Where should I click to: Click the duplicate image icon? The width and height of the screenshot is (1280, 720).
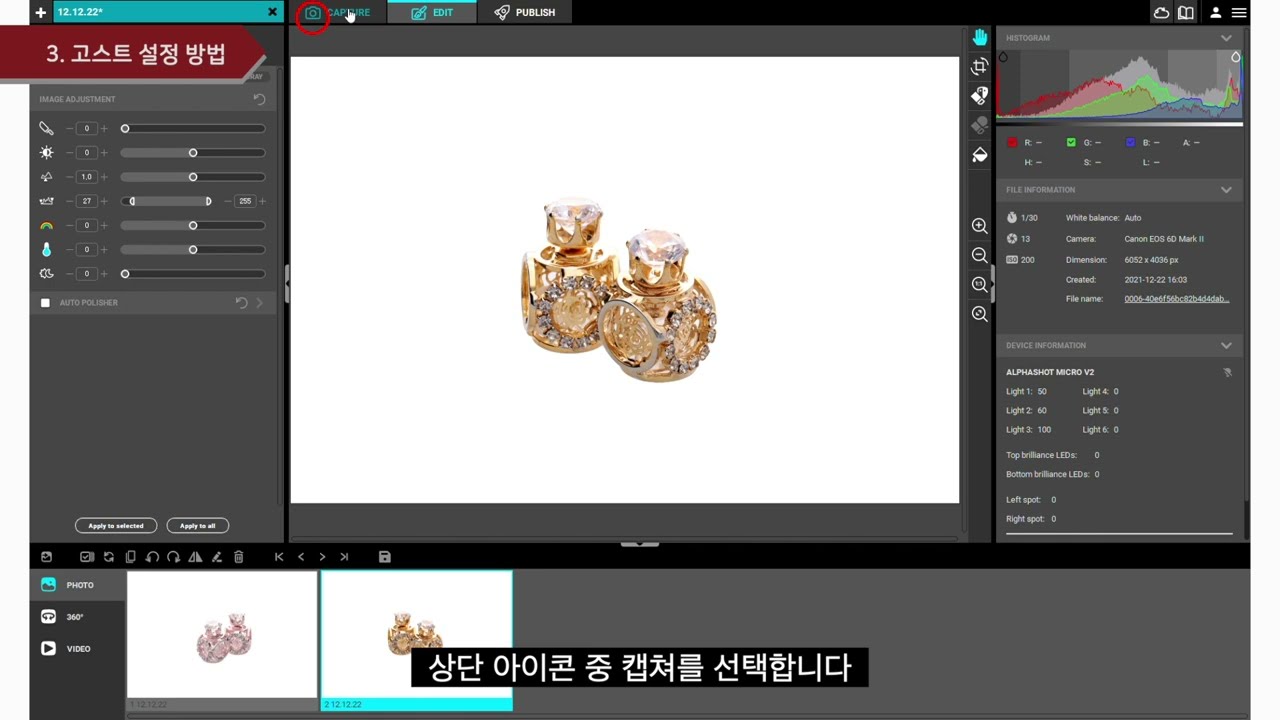[x=130, y=557]
